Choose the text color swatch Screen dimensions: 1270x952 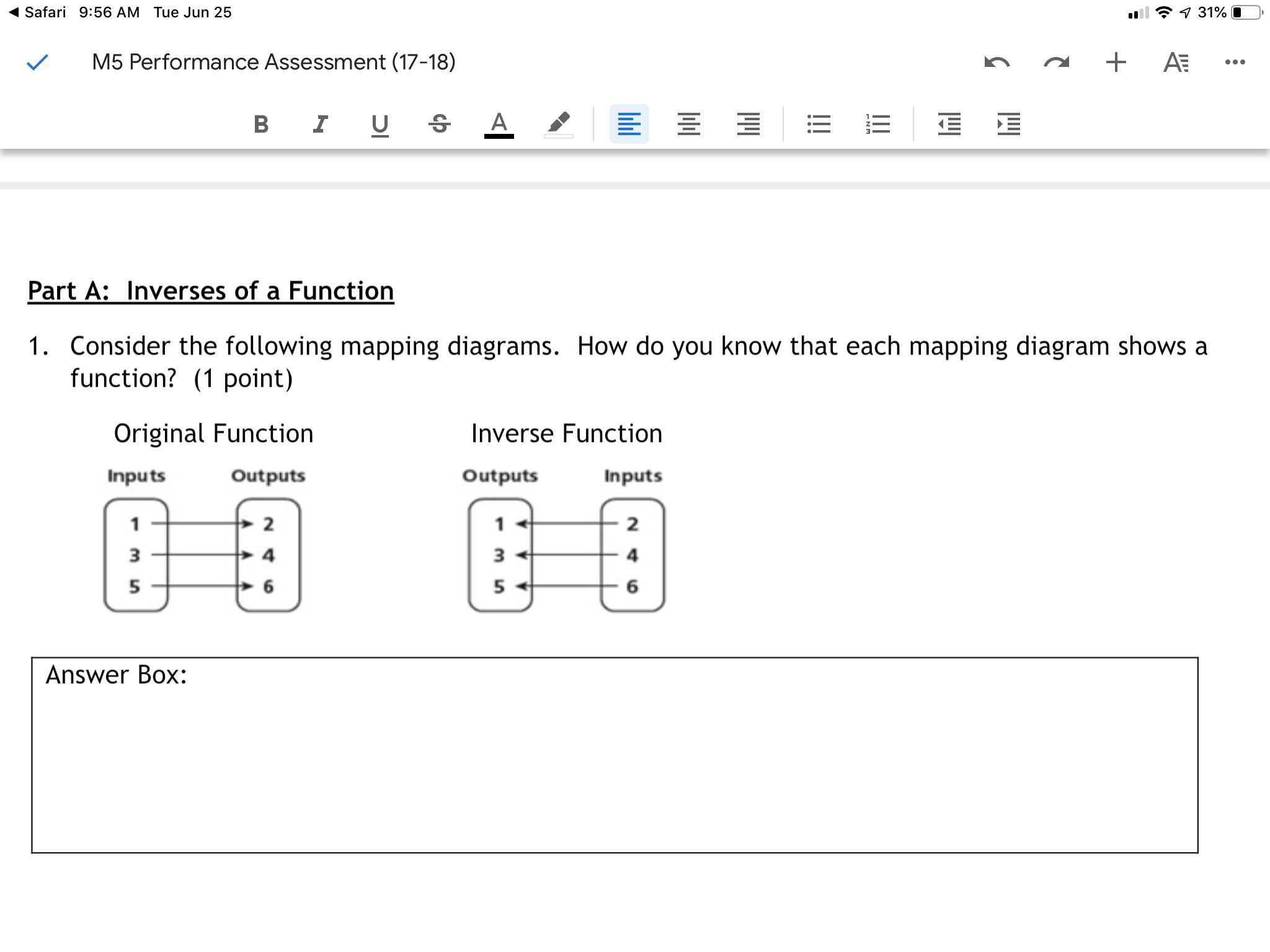pos(499,124)
